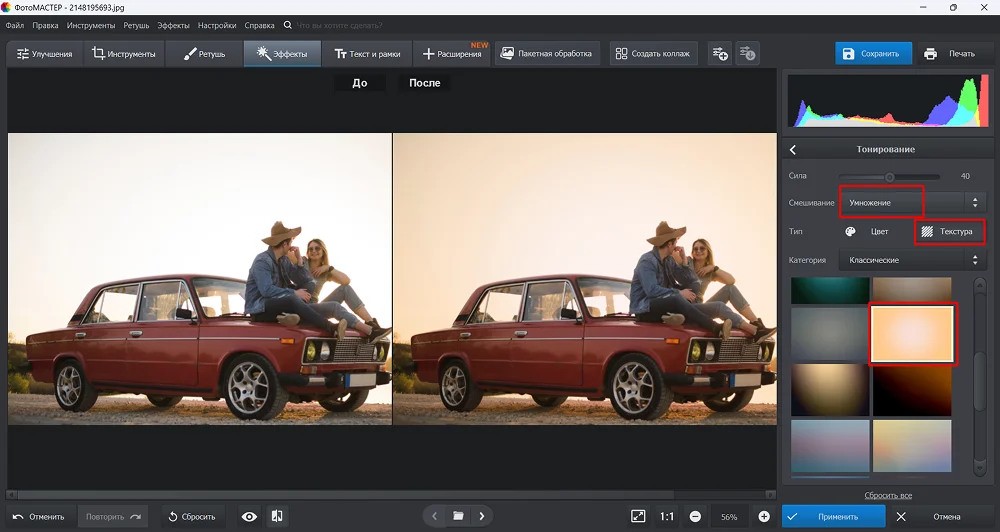Toggle the before/after split view icon
1000x532 pixels.
(x=277, y=517)
